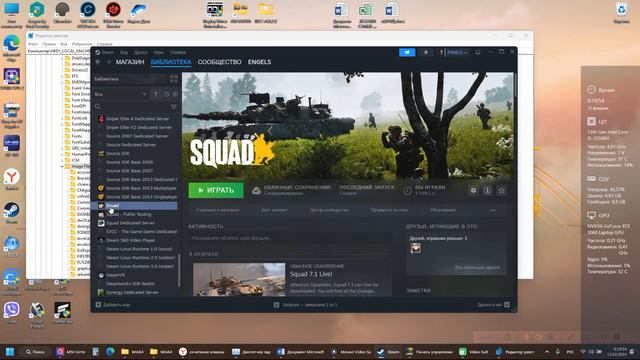Open the Вид menu in Steam
Viewport: 640px width, 360px height.
tap(124, 52)
